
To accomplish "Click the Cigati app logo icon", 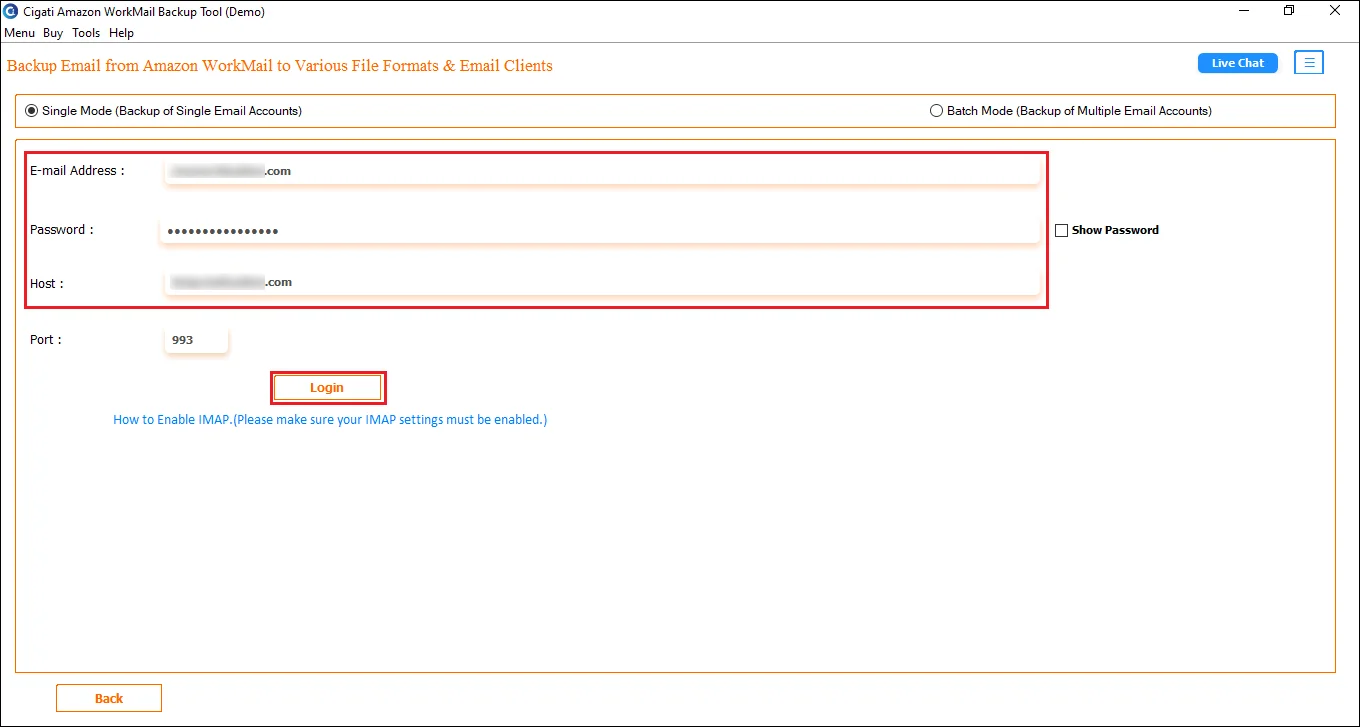I will (x=11, y=12).
